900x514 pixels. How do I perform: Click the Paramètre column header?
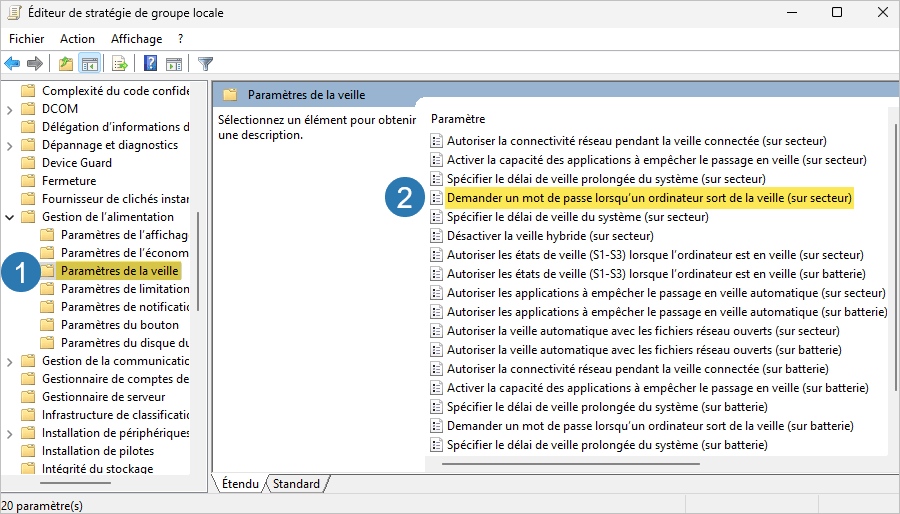458,119
